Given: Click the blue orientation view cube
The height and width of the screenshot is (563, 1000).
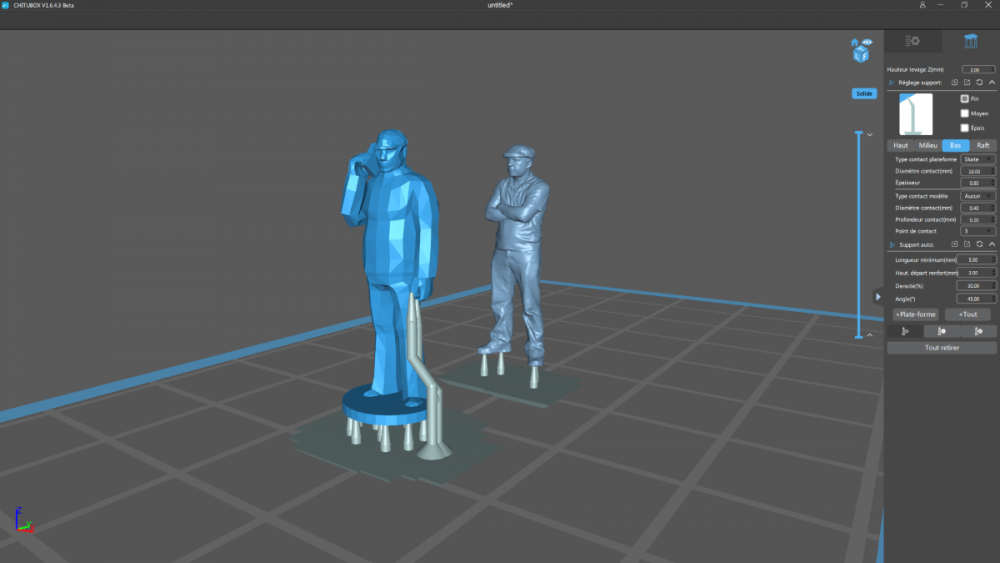Looking at the screenshot, I should [x=861, y=55].
